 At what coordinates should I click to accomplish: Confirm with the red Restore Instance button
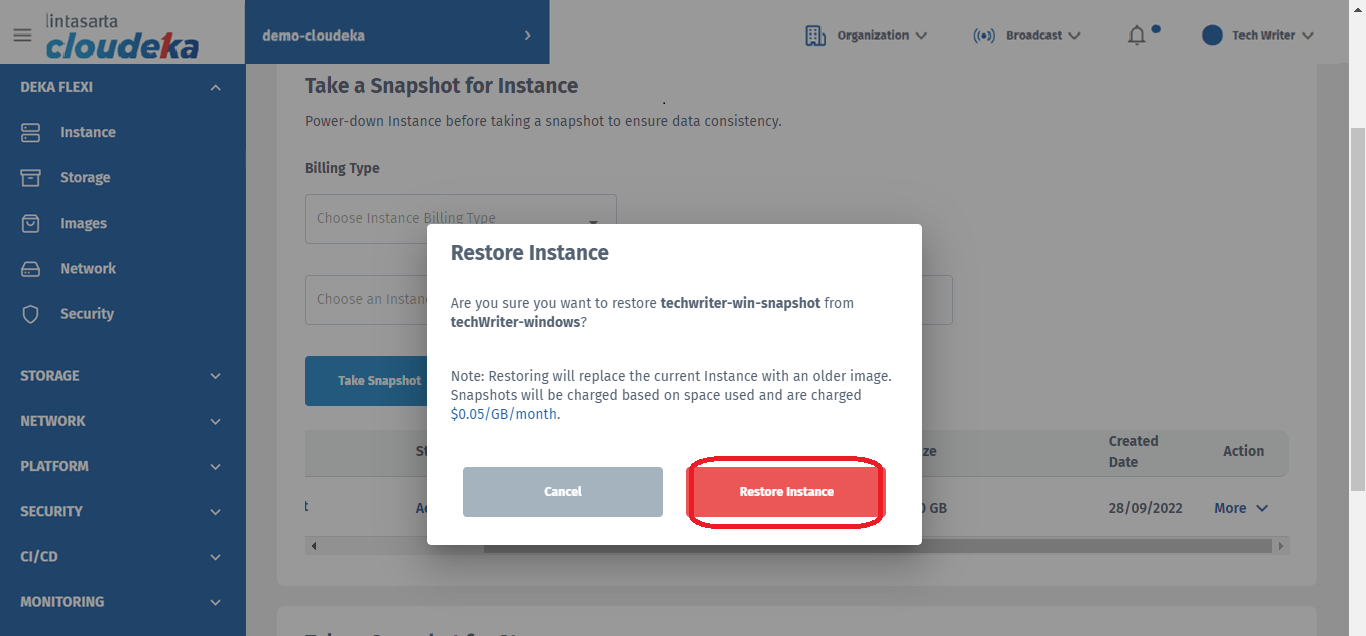click(x=786, y=492)
